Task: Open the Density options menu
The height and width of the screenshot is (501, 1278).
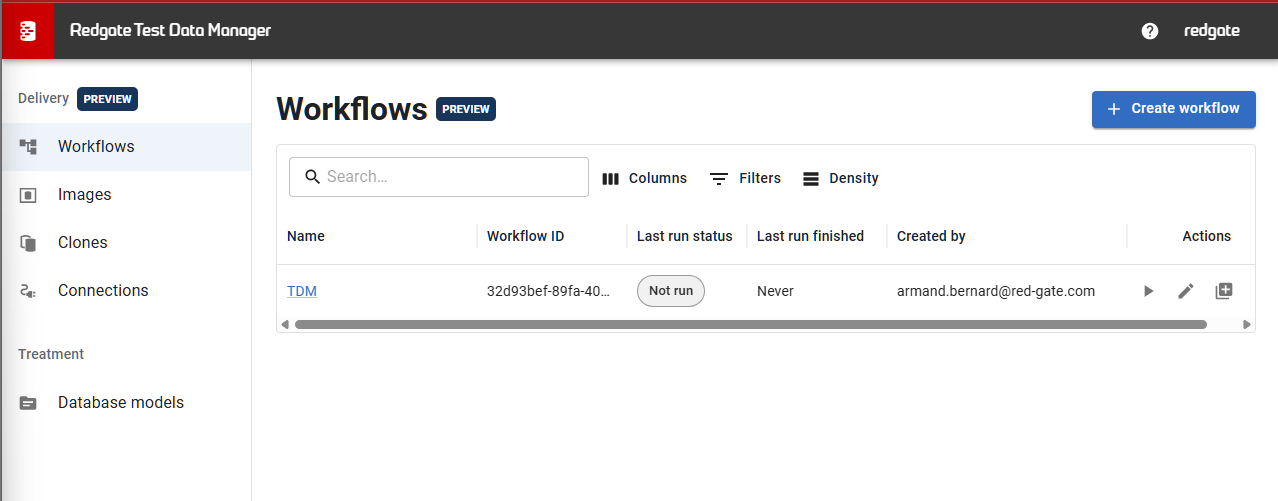Action: coord(840,178)
